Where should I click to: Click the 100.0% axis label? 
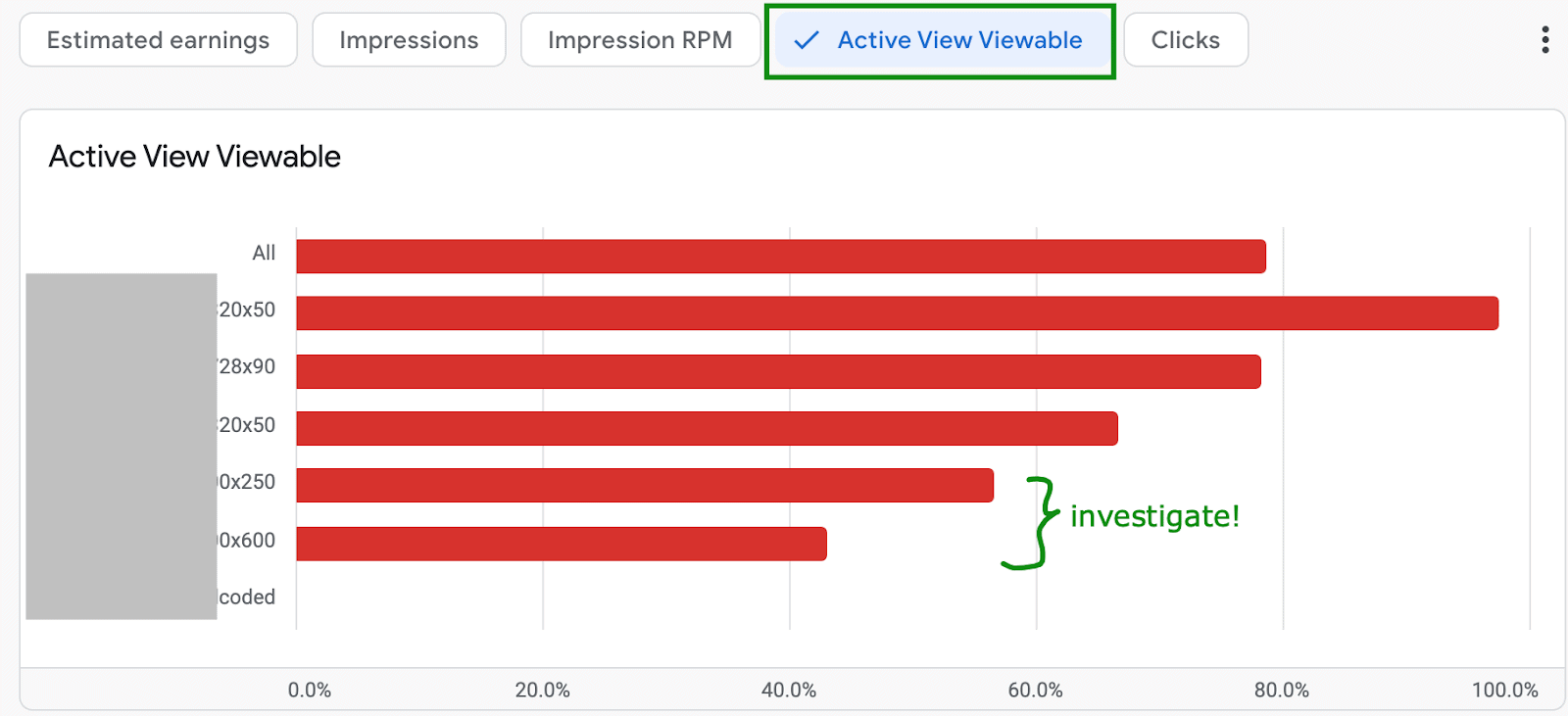click(1504, 691)
